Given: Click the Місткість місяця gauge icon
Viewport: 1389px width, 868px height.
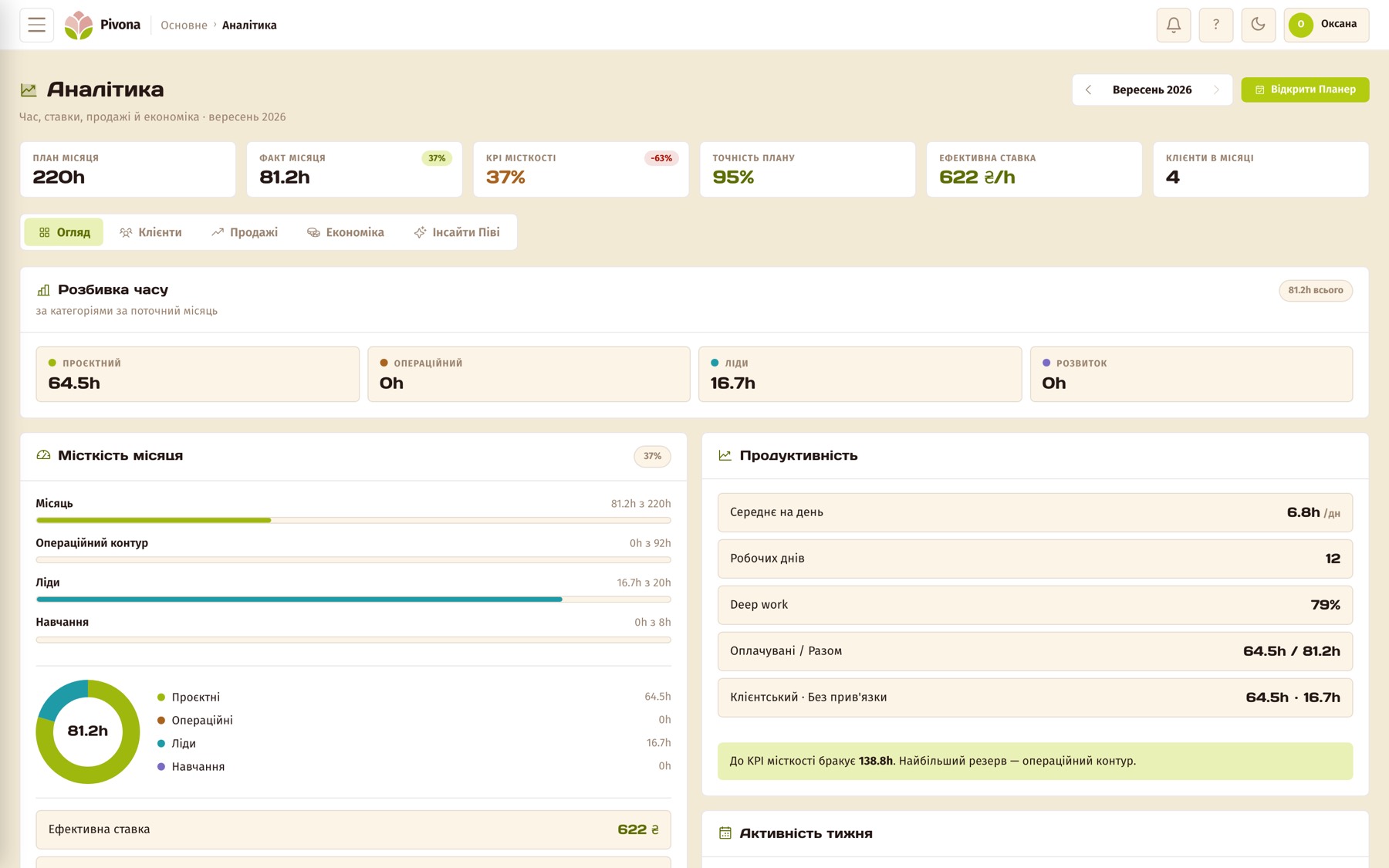Looking at the screenshot, I should tap(43, 455).
